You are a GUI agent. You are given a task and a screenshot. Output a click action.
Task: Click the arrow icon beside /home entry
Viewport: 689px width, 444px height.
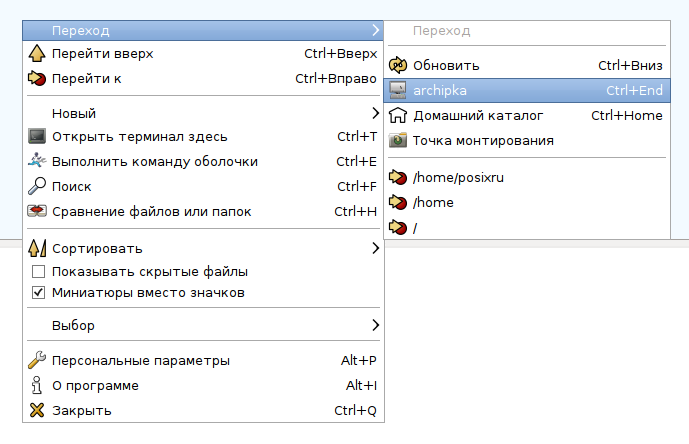398,202
